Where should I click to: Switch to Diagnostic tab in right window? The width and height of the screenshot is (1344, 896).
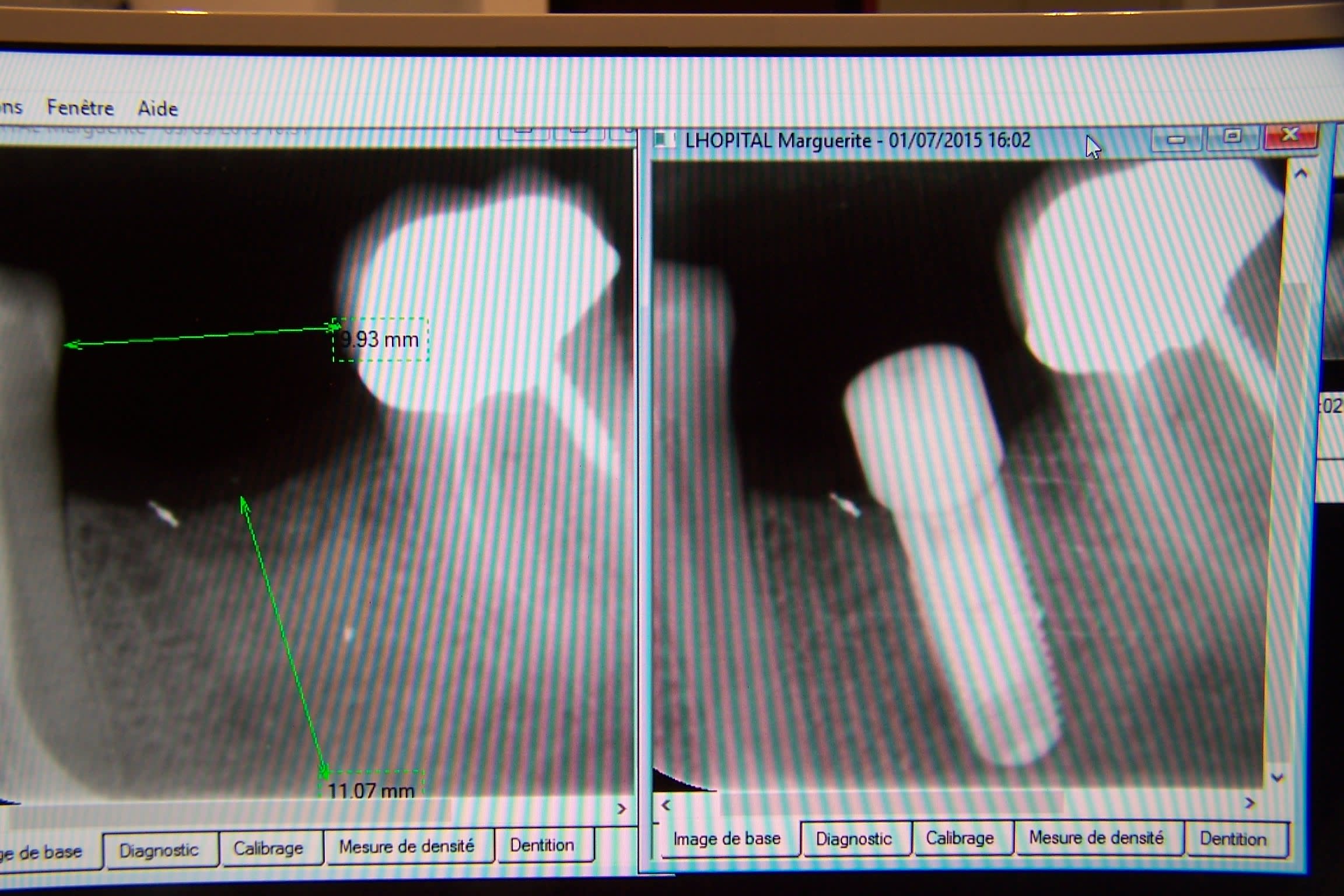tap(853, 839)
